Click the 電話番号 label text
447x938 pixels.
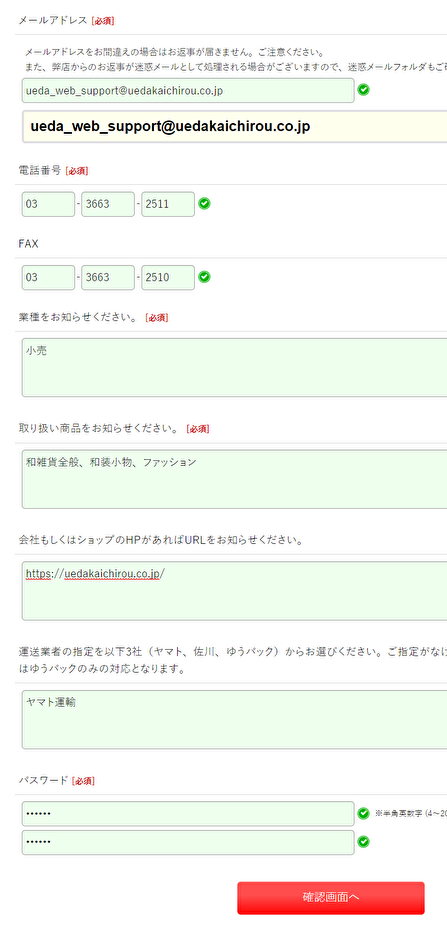pos(39,170)
